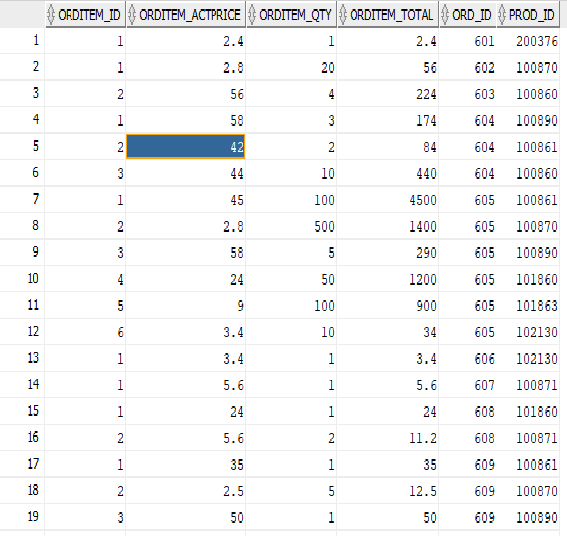This screenshot has width=567, height=536.
Task: Select ORD_ID cell 602
Action: click(468, 67)
